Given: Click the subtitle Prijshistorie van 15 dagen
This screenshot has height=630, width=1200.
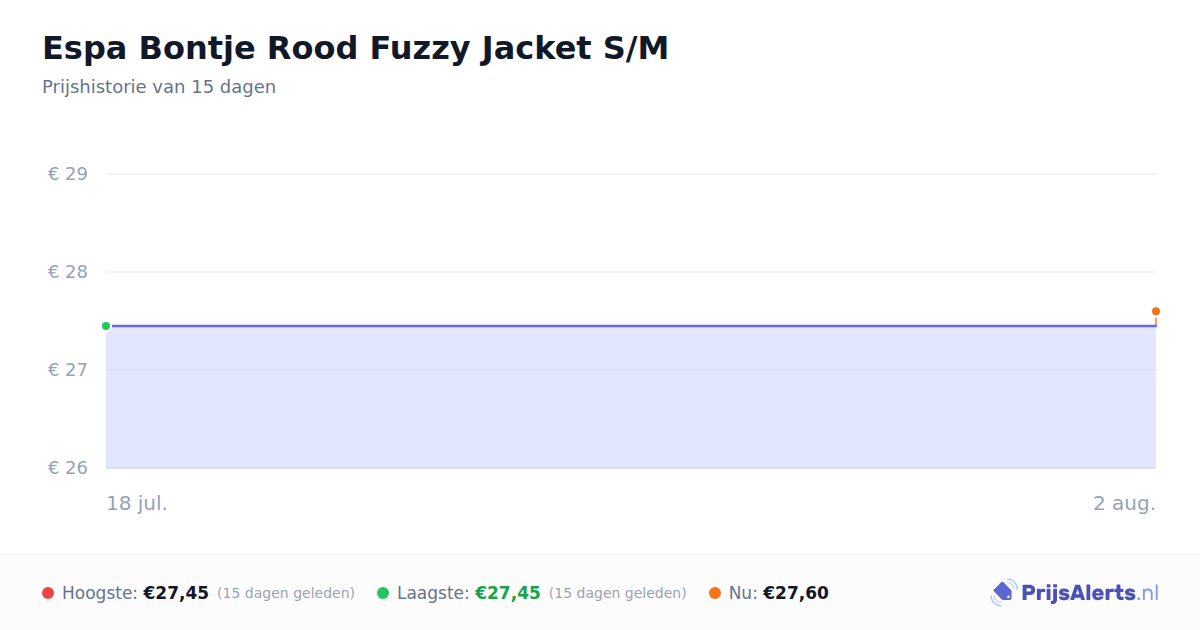Looking at the screenshot, I should (x=159, y=87).
